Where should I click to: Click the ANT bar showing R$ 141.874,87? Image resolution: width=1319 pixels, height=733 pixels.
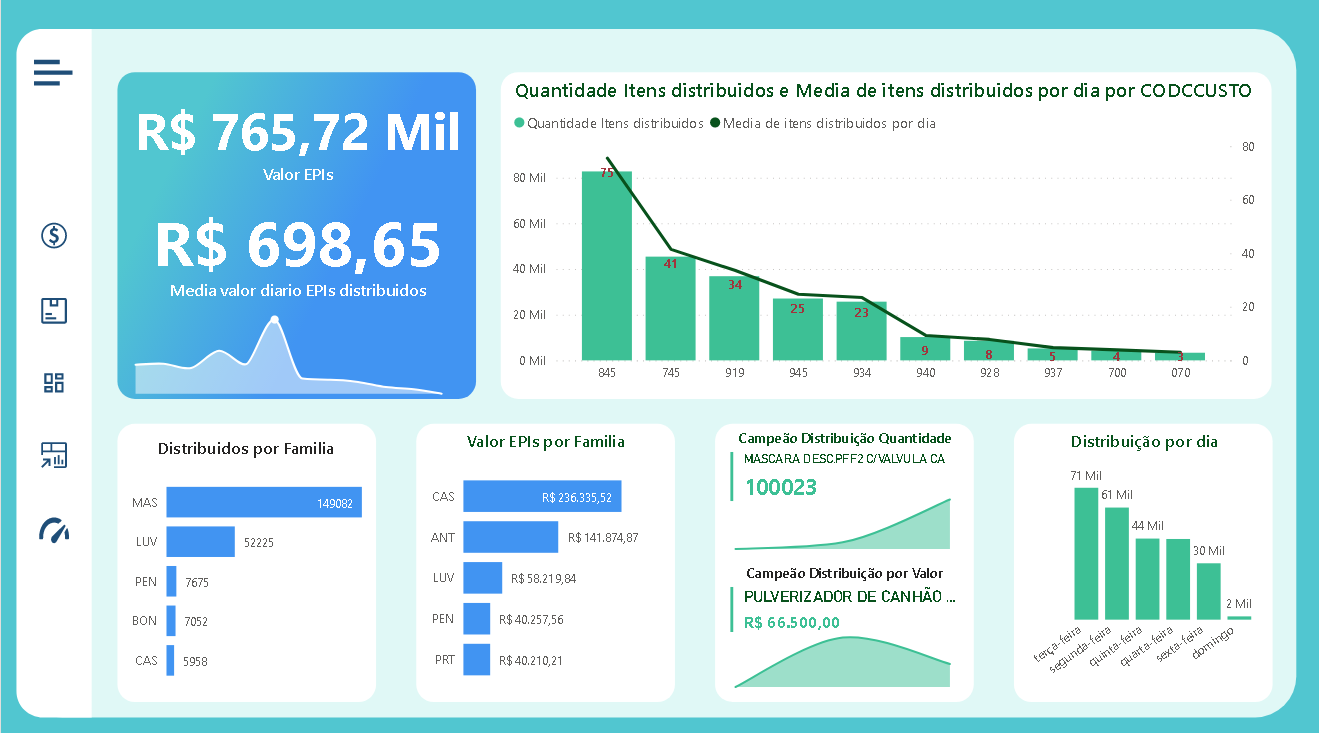coord(511,537)
